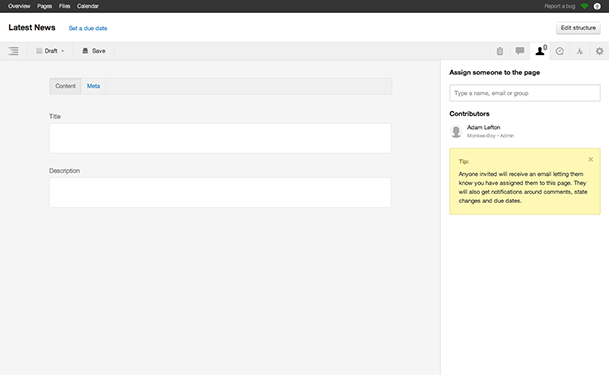Image resolution: width=609 pixels, height=375 pixels.
Task: Click the Set a due date link
Action: (88, 28)
